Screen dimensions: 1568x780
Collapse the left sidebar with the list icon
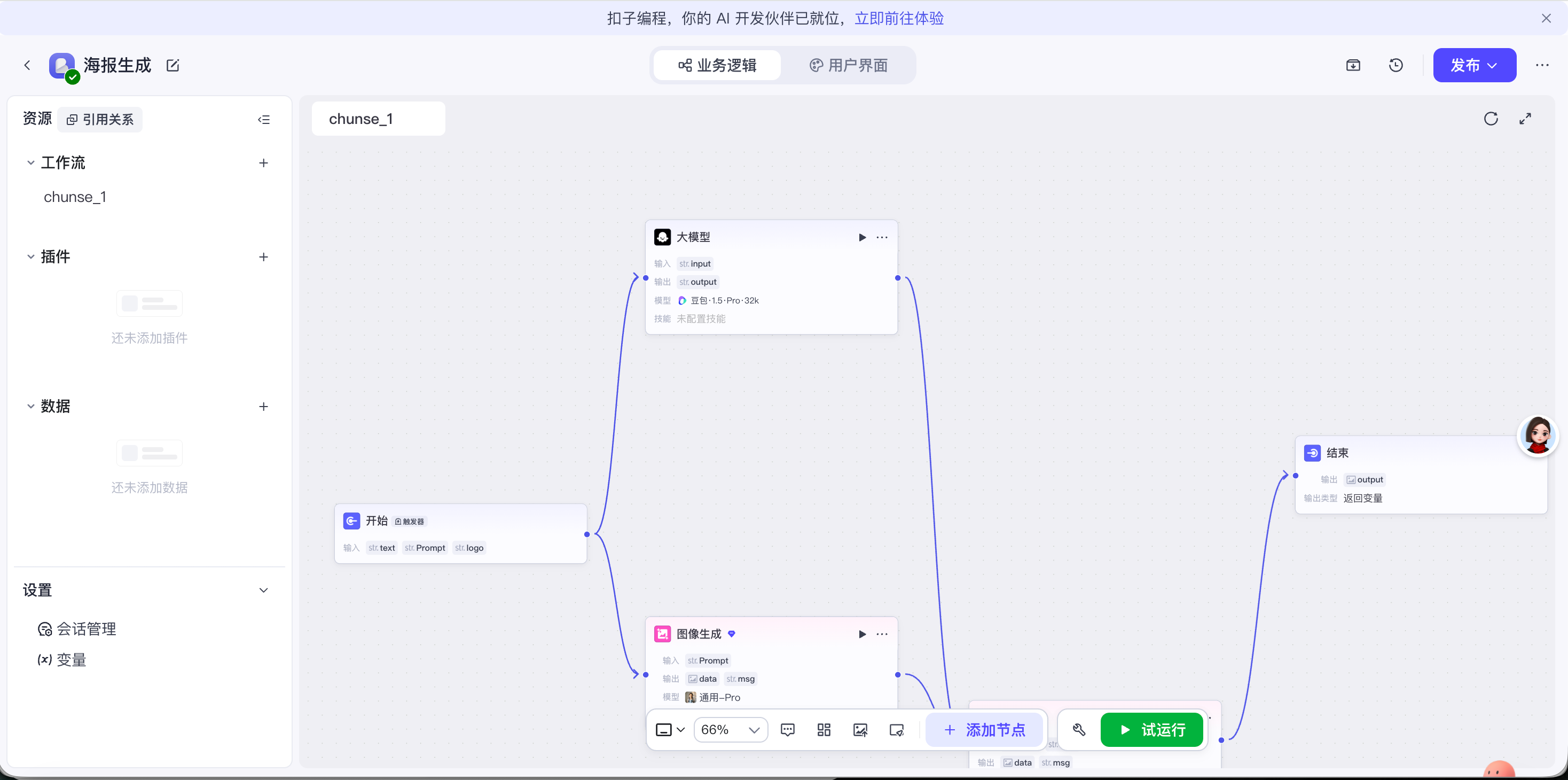(264, 119)
